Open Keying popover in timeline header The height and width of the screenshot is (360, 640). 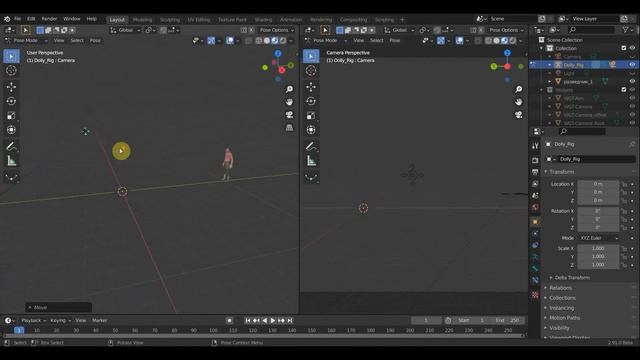click(x=60, y=320)
